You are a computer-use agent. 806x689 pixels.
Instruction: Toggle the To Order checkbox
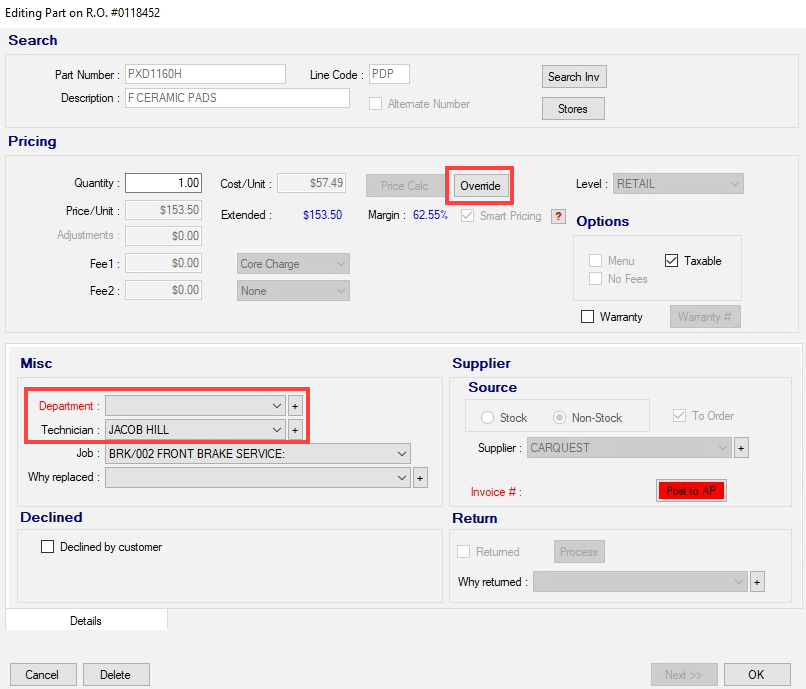[x=680, y=415]
